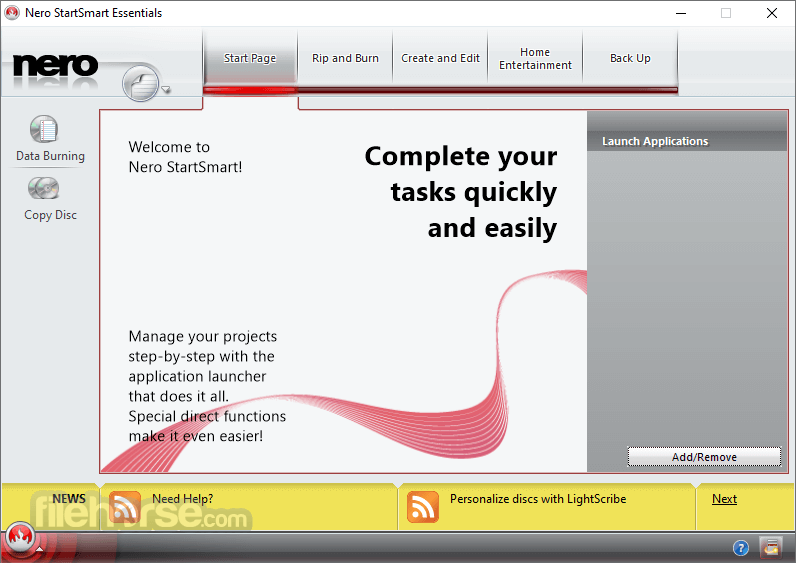This screenshot has width=796, height=563.
Task: Open the Need Help? news item
Action: click(182, 499)
